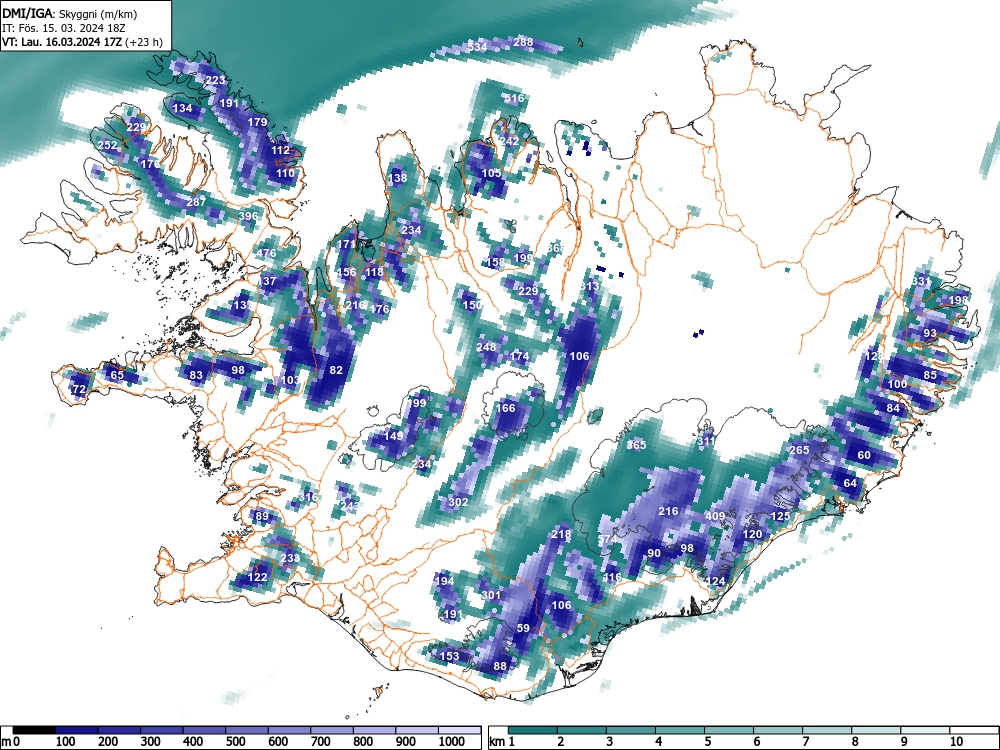Click the map value '476'

(267, 253)
